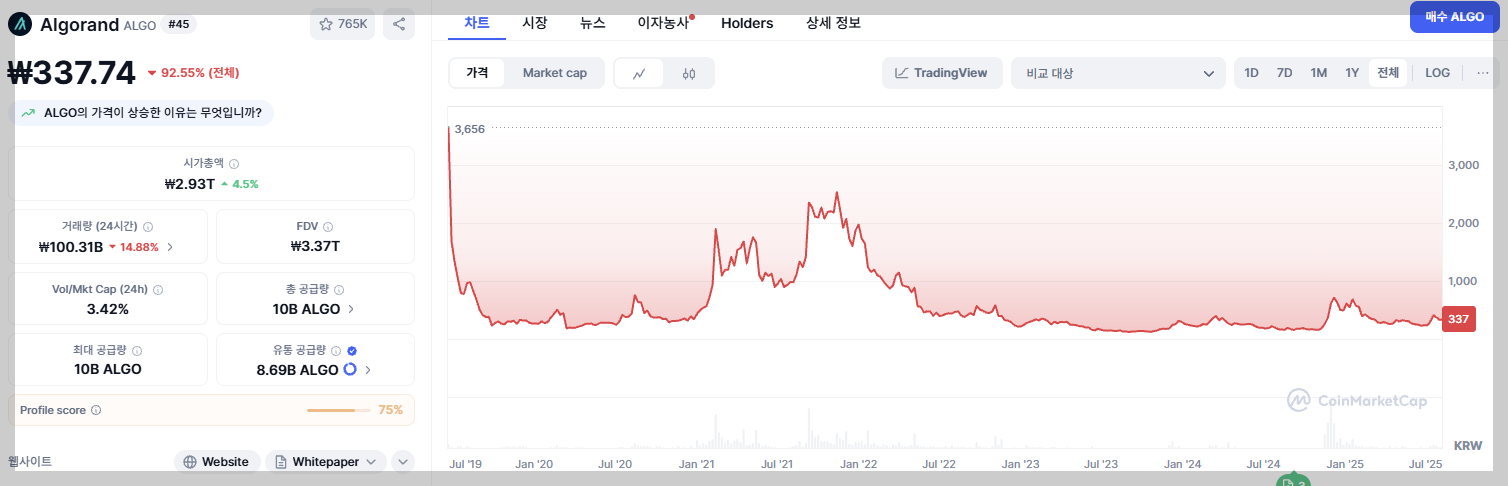Expand more website links chevron button
Viewport: 1508px width, 486px height.
pos(402,462)
